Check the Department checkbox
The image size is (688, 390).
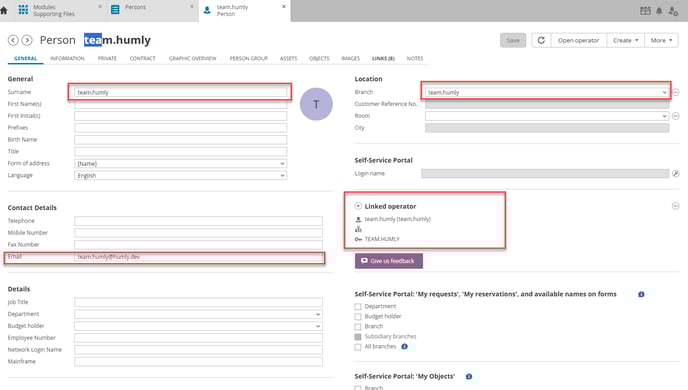coord(358,307)
